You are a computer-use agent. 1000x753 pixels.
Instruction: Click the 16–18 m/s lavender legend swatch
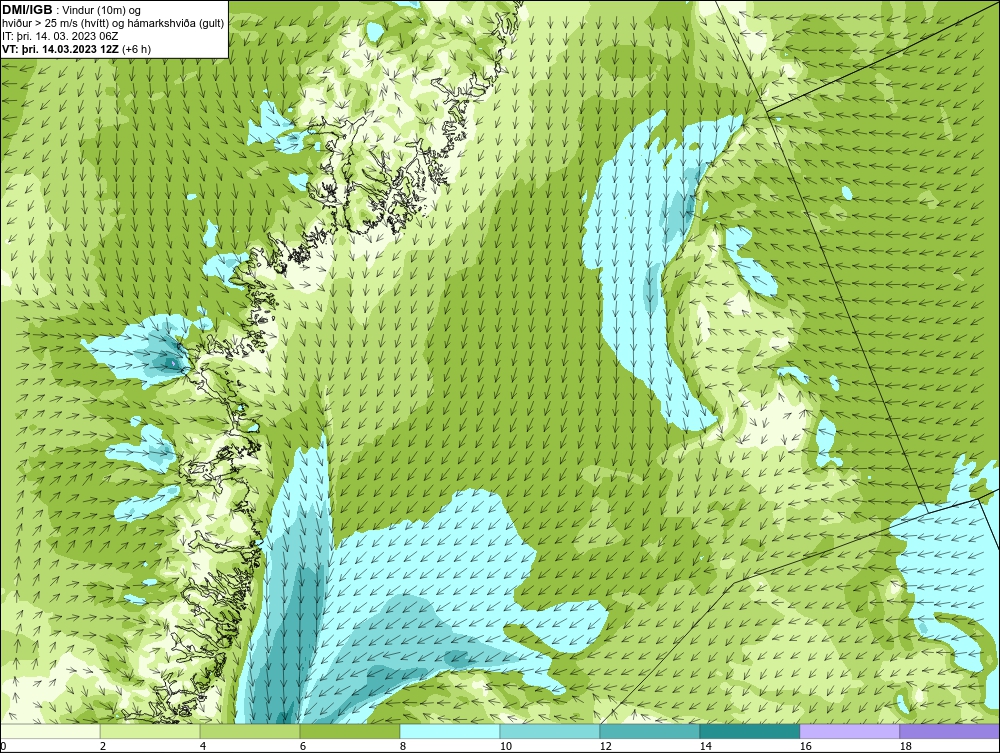[x=849, y=731]
